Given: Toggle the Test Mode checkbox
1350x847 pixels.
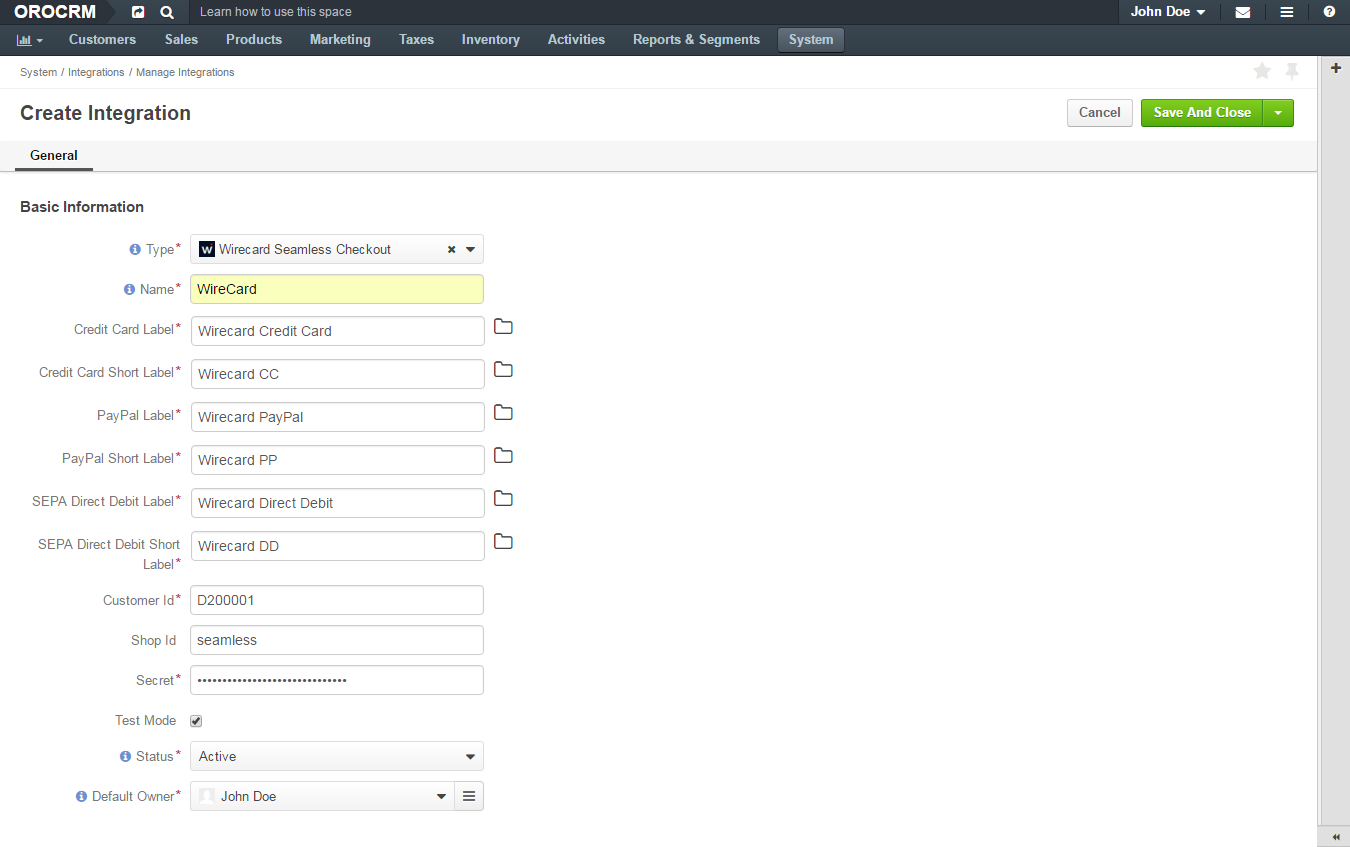Looking at the screenshot, I should pyautogui.click(x=196, y=721).
